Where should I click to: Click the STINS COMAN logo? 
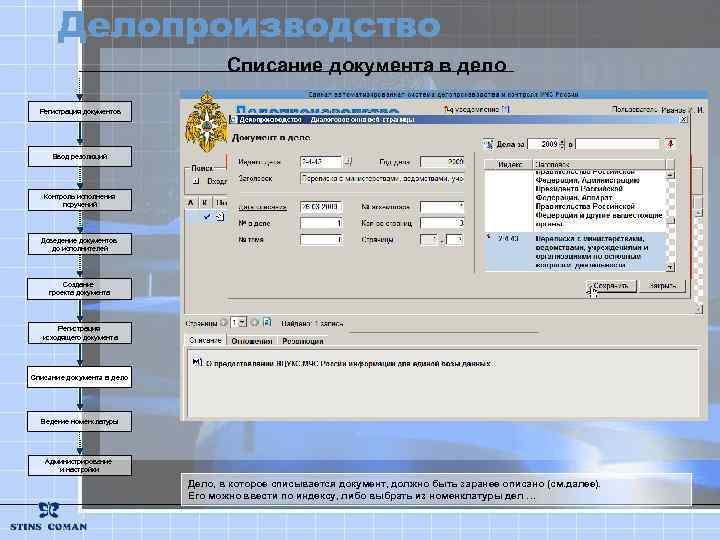click(48, 517)
